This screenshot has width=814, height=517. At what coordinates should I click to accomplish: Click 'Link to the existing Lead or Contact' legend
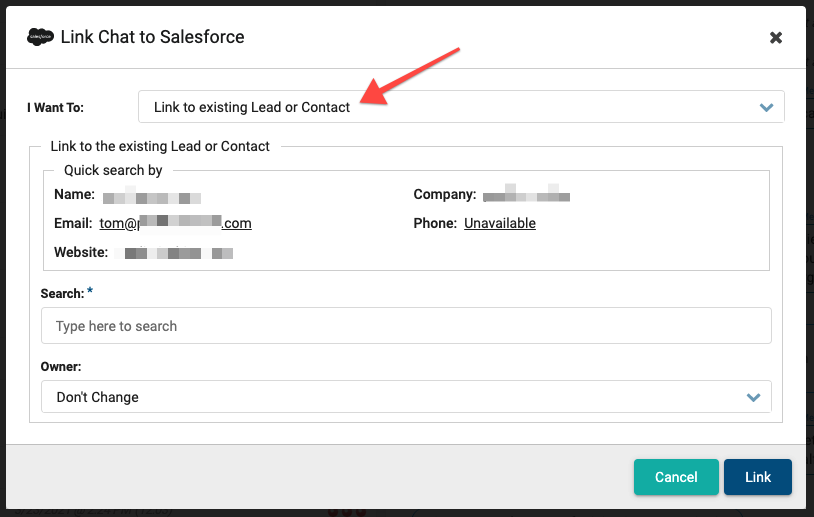[x=160, y=146]
